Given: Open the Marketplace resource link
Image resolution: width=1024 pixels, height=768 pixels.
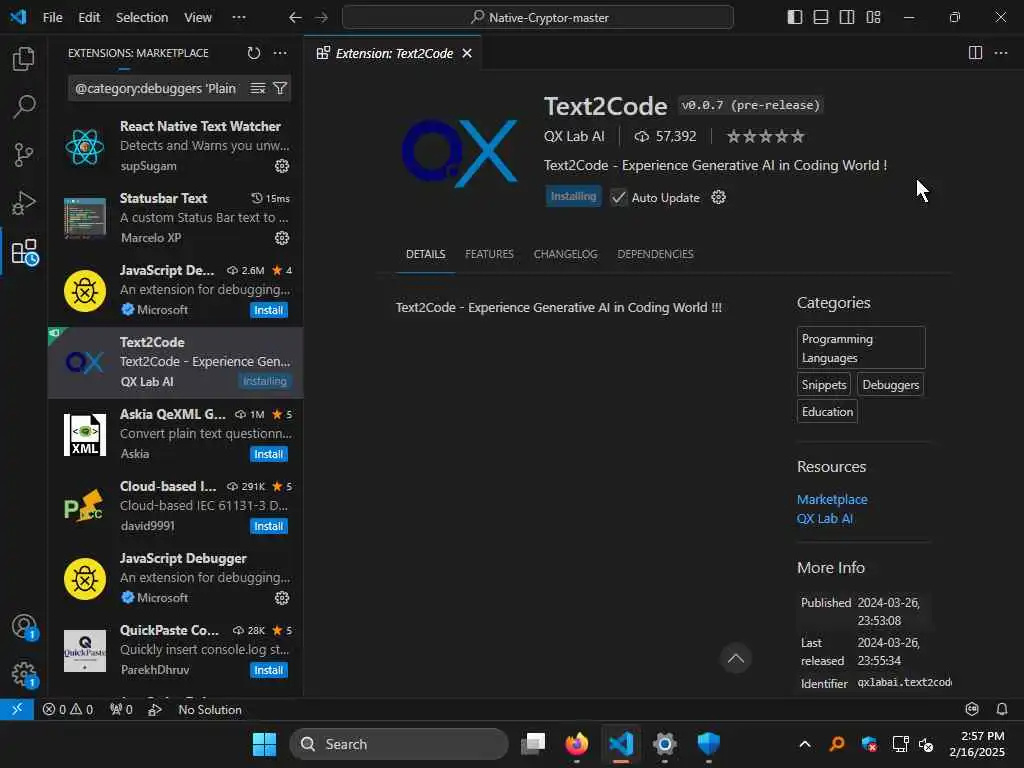Looking at the screenshot, I should (x=832, y=499).
